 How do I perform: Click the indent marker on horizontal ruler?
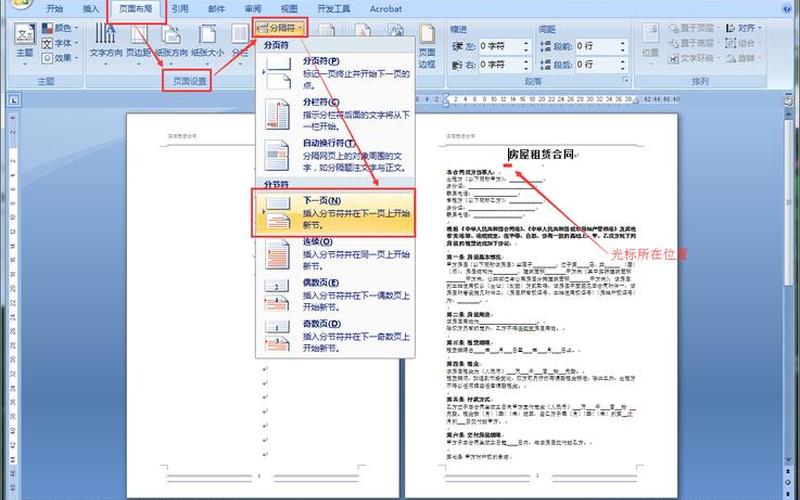(446, 101)
